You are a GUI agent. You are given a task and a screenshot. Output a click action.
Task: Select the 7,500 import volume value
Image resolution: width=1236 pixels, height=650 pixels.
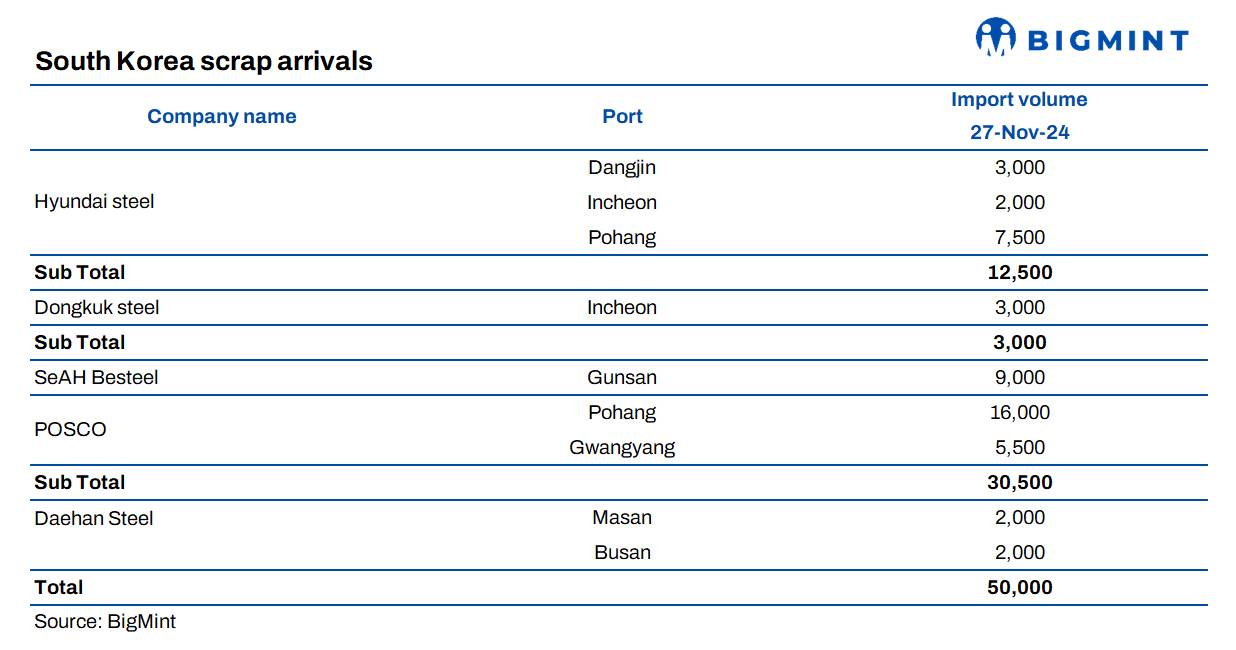click(x=1019, y=237)
